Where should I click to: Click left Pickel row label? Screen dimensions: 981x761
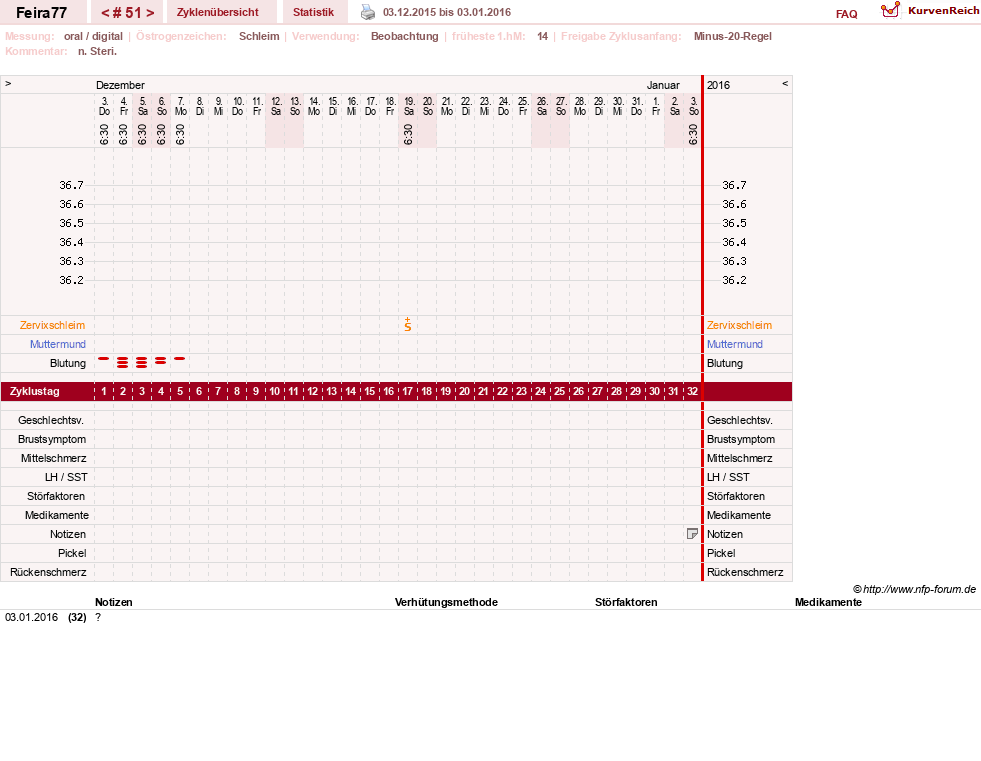coord(72,553)
